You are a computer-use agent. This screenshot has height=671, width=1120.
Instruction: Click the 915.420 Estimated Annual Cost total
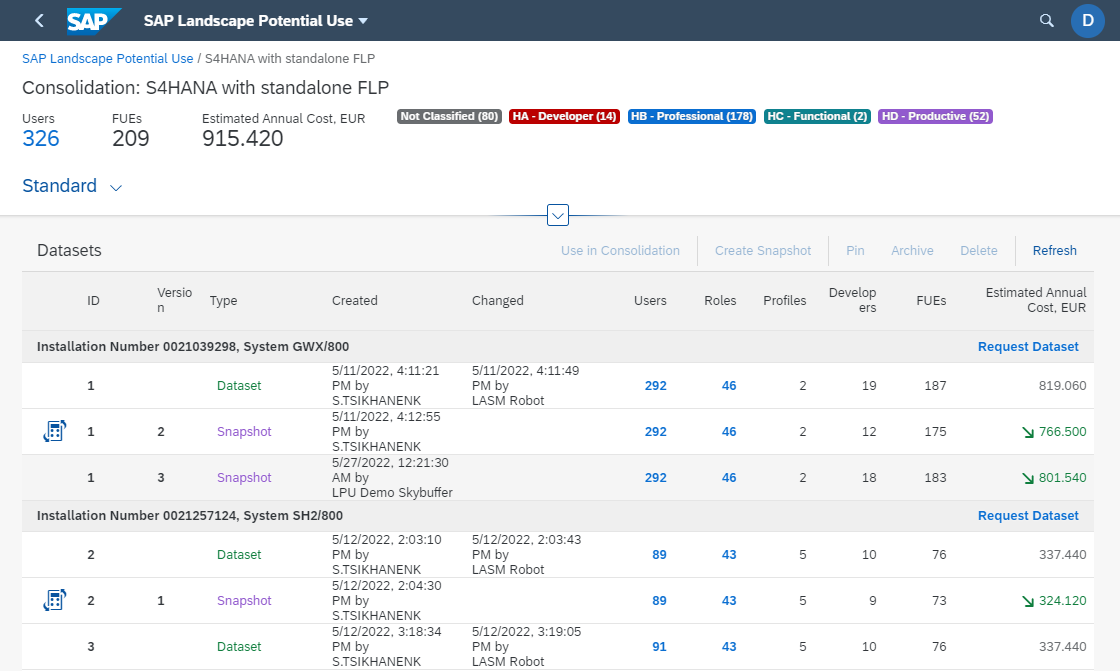tap(243, 139)
